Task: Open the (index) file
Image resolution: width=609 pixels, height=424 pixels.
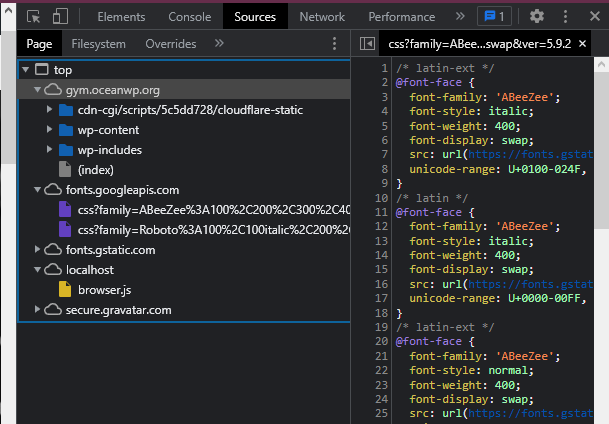Action: click(96, 170)
